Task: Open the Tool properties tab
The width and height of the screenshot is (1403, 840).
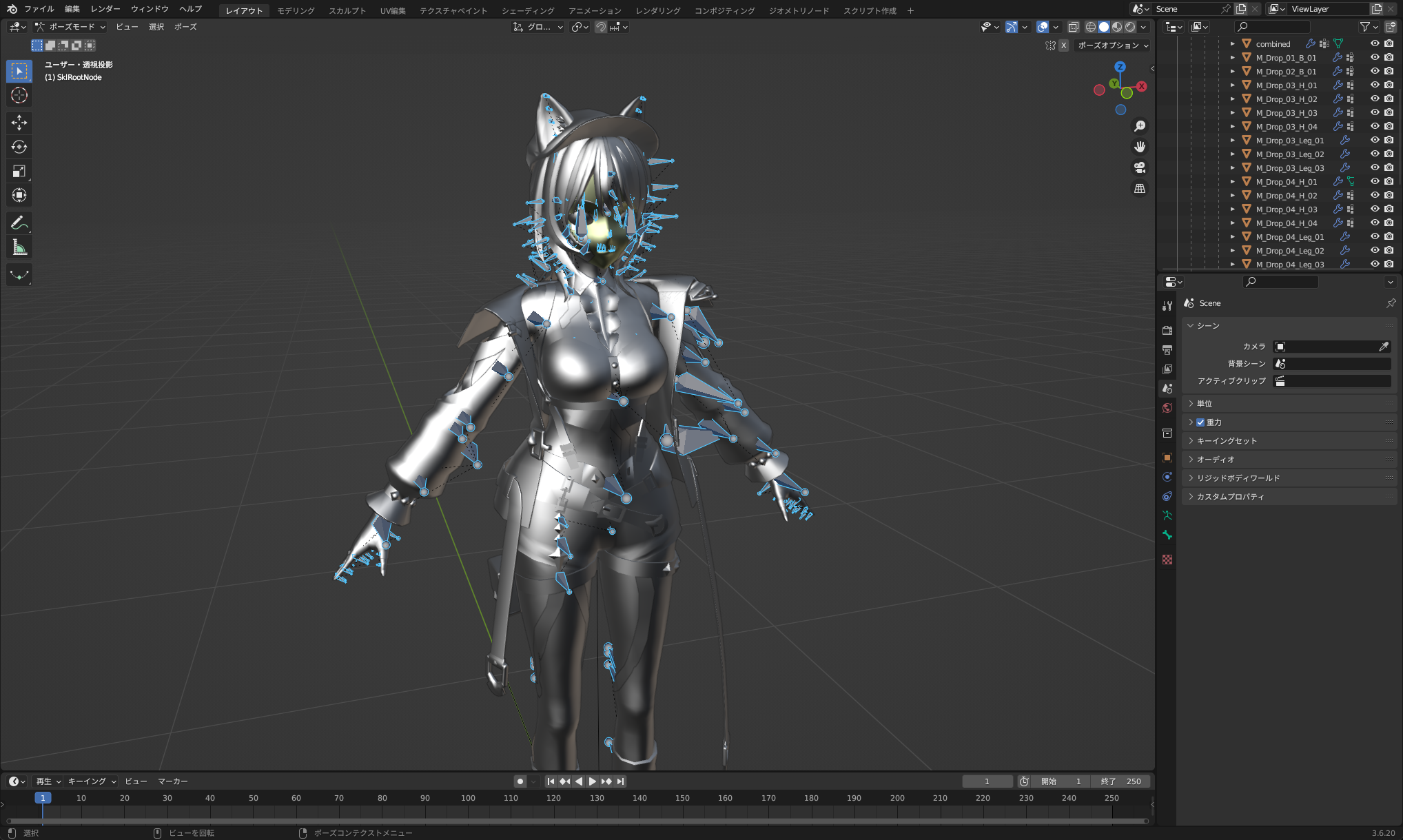Action: [1167, 305]
